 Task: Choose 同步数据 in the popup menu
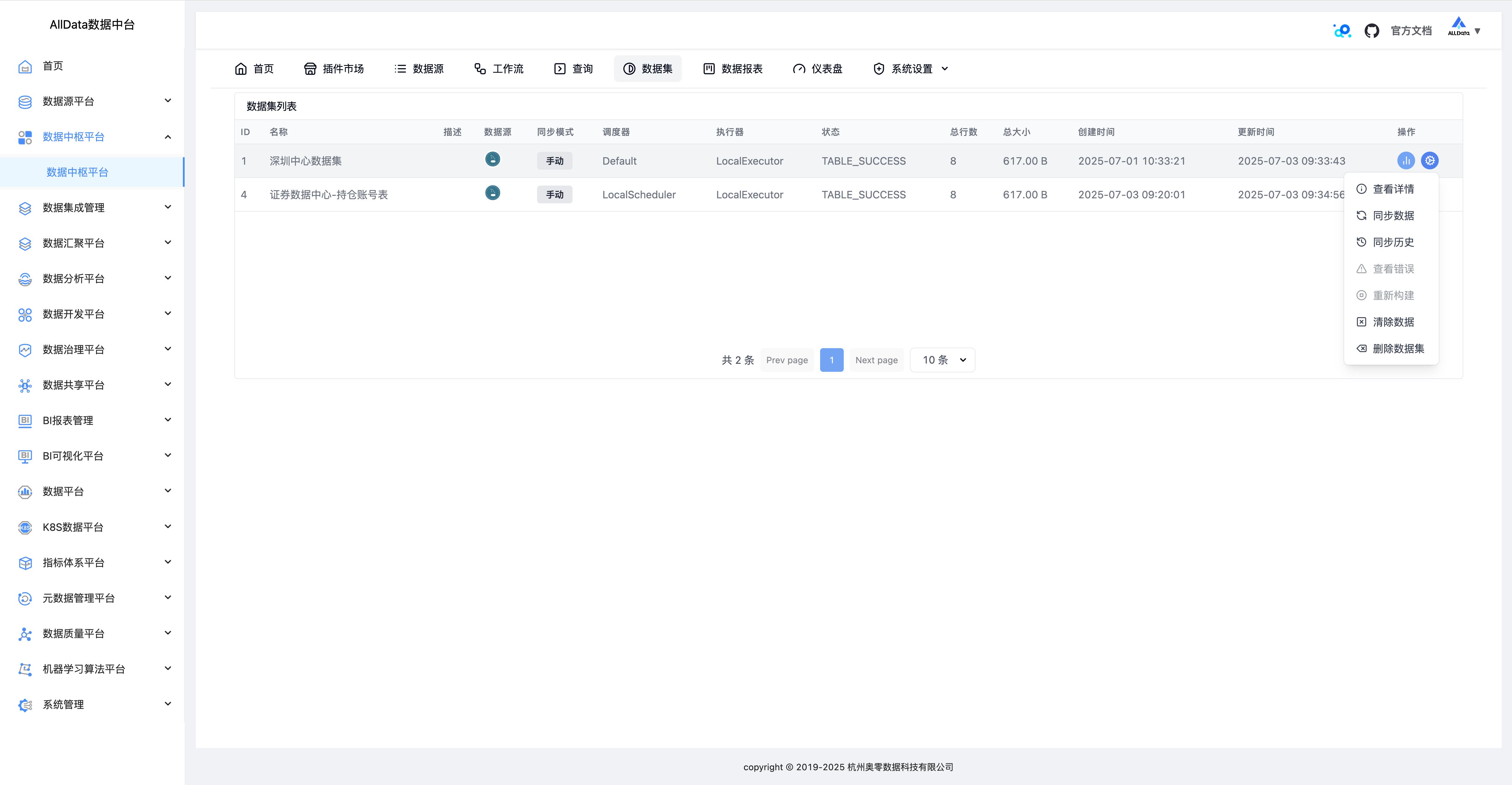pyautogui.click(x=1391, y=215)
